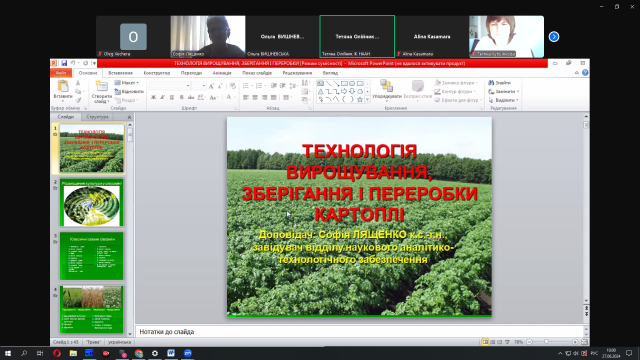Select the Format Painter brush icon

[x=78, y=100]
